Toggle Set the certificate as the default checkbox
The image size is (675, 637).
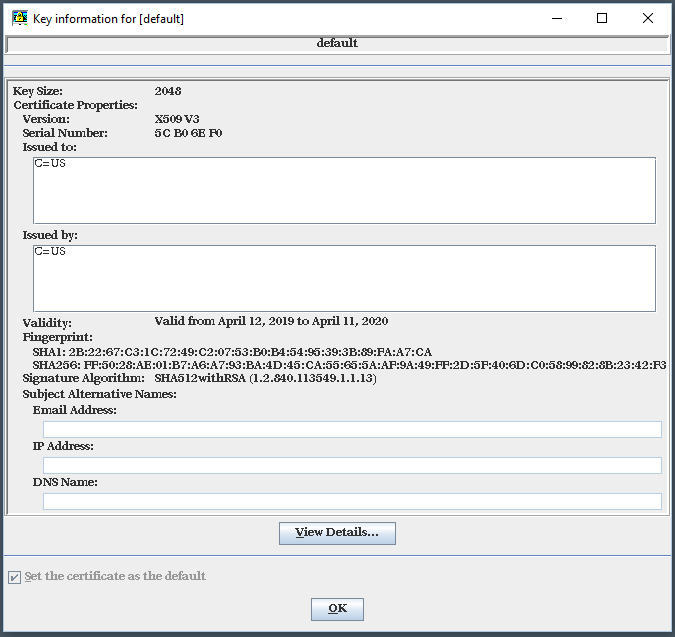[x=15, y=577]
